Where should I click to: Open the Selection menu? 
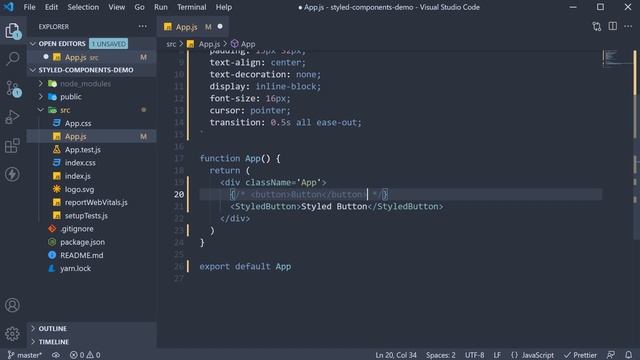point(83,7)
